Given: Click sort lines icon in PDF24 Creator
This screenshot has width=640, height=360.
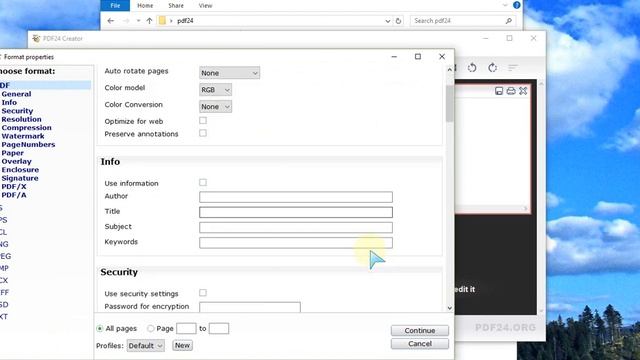Looking at the screenshot, I should tap(513, 68).
